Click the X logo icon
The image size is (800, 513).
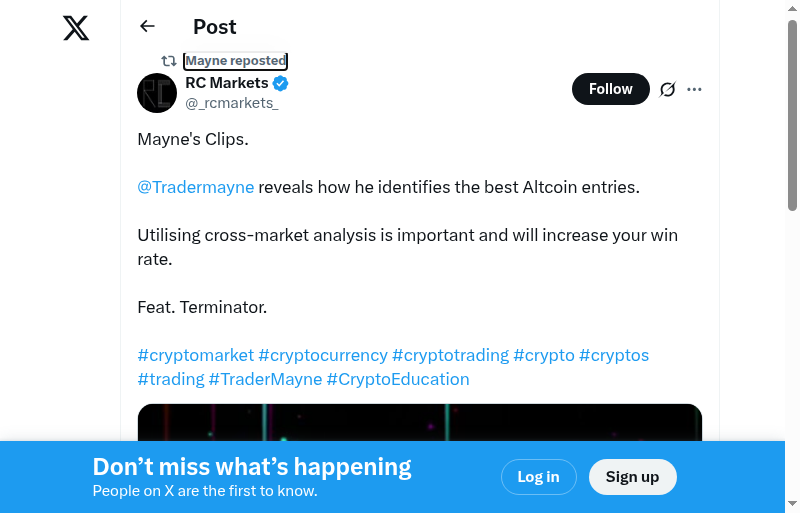point(76,28)
